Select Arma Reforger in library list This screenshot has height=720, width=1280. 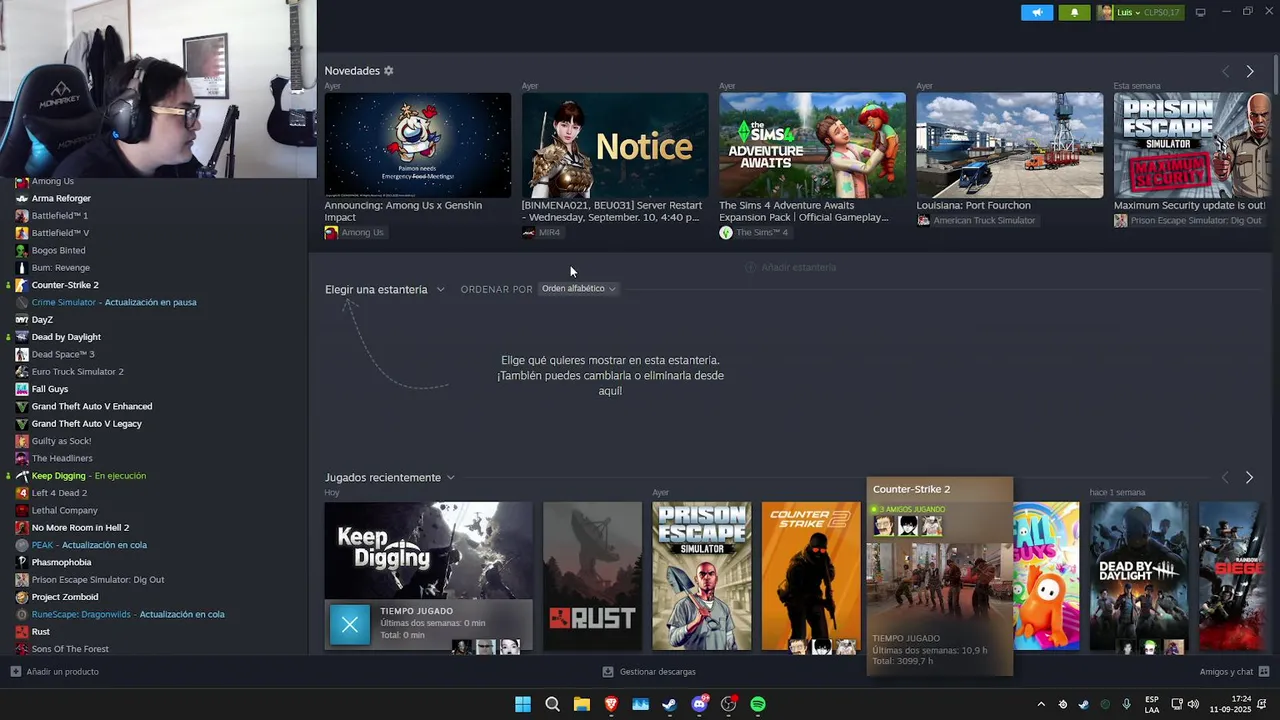(x=61, y=198)
